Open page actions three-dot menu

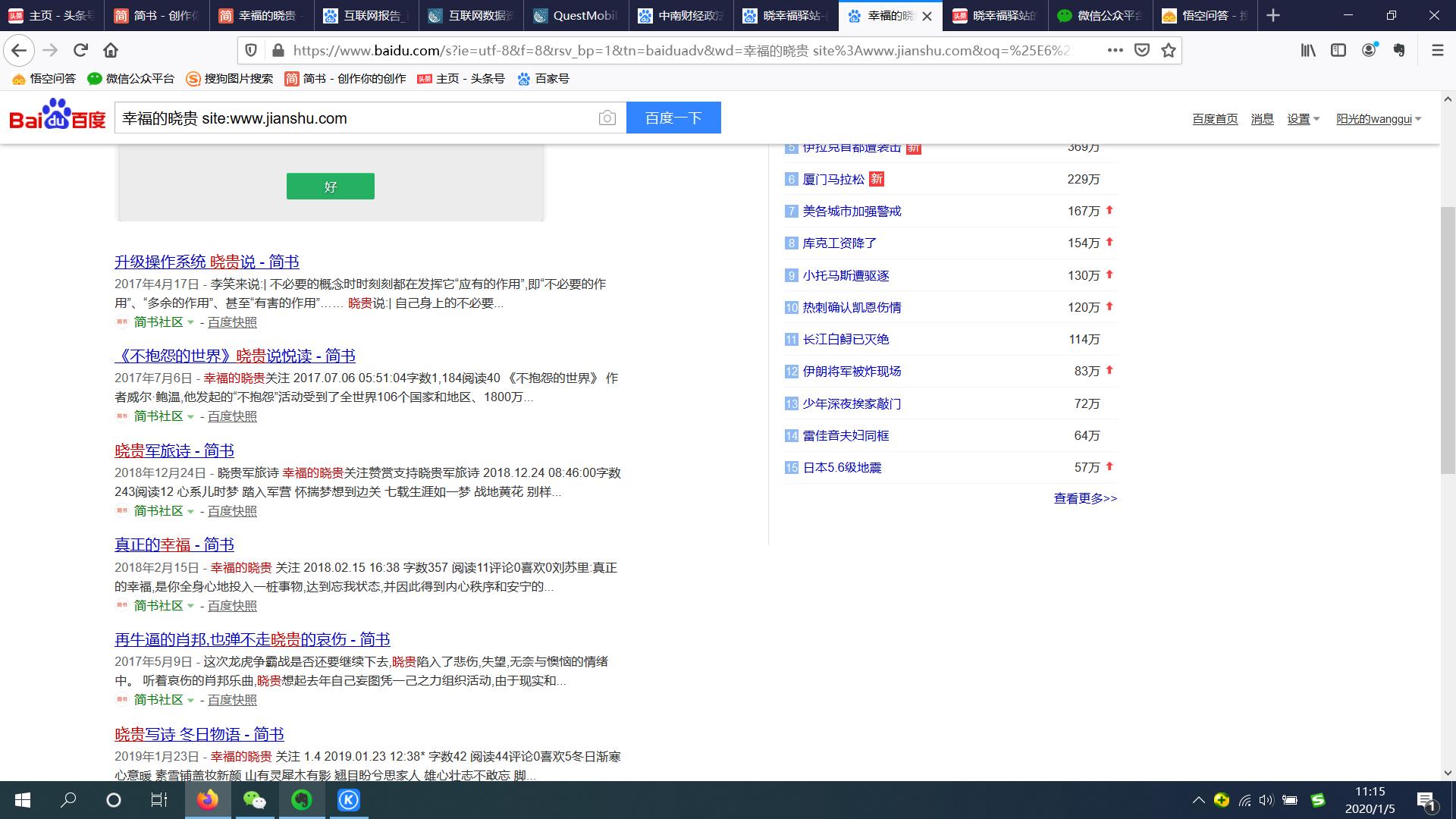tap(1115, 51)
